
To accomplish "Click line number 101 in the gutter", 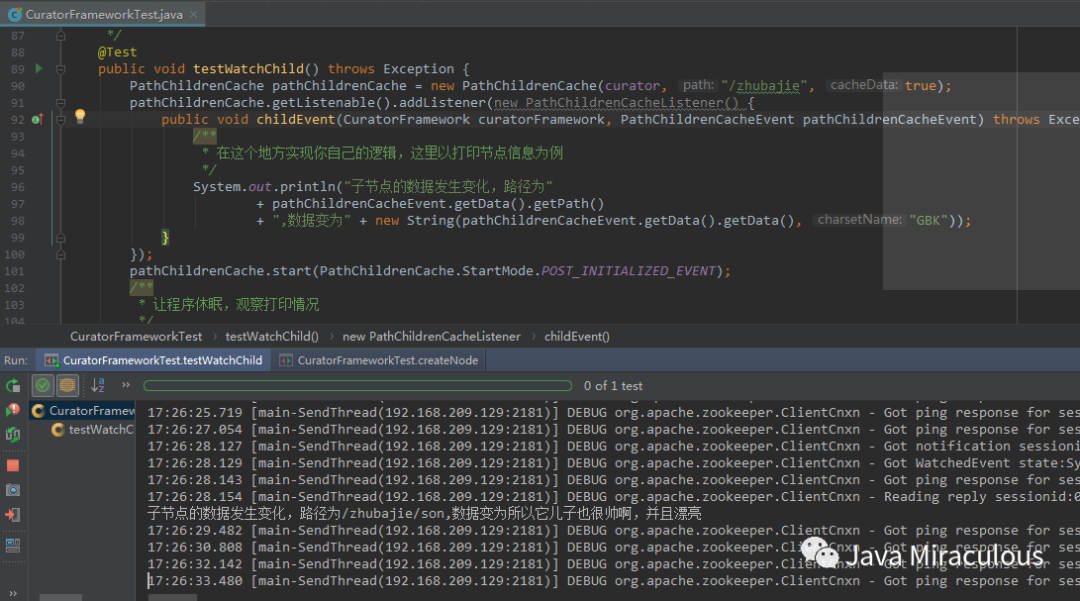I will 14,271.
